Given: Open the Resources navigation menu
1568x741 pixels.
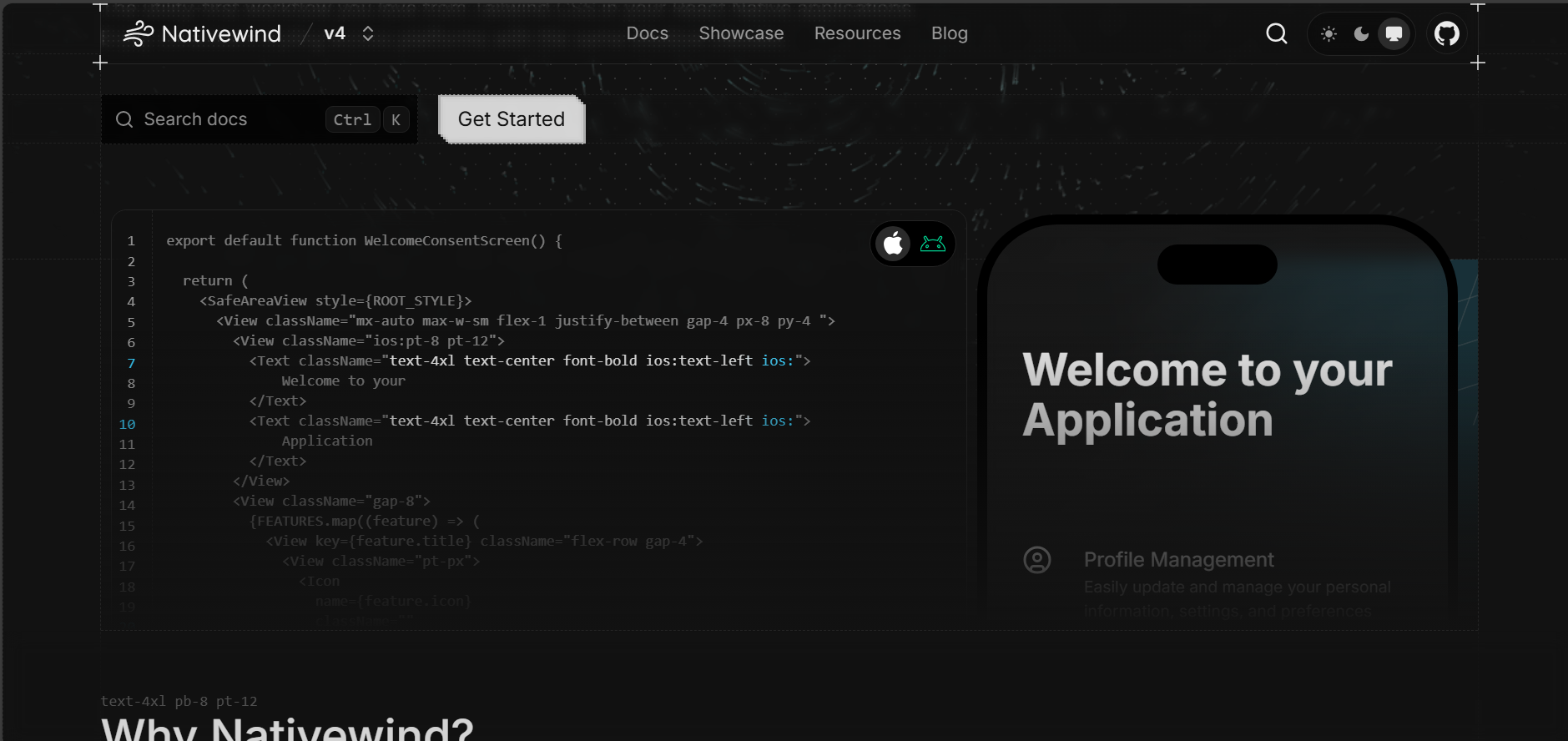Looking at the screenshot, I should point(857,33).
